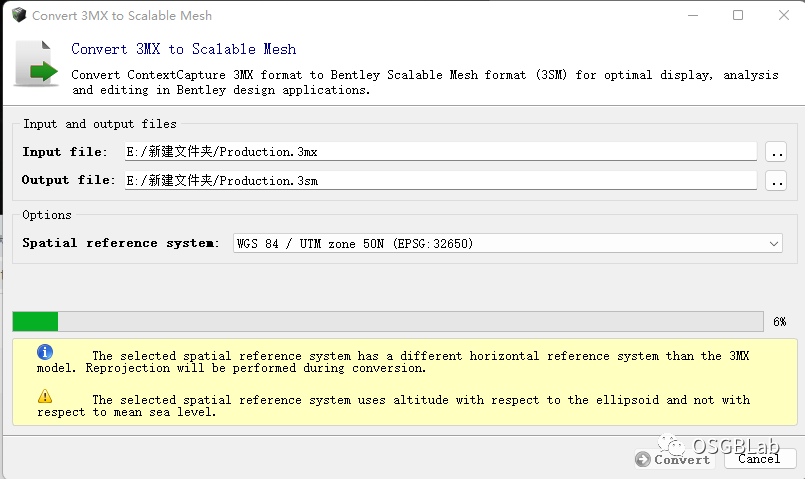The height and width of the screenshot is (479, 805).
Task: Click into the Input file path field
Action: (x=440, y=152)
